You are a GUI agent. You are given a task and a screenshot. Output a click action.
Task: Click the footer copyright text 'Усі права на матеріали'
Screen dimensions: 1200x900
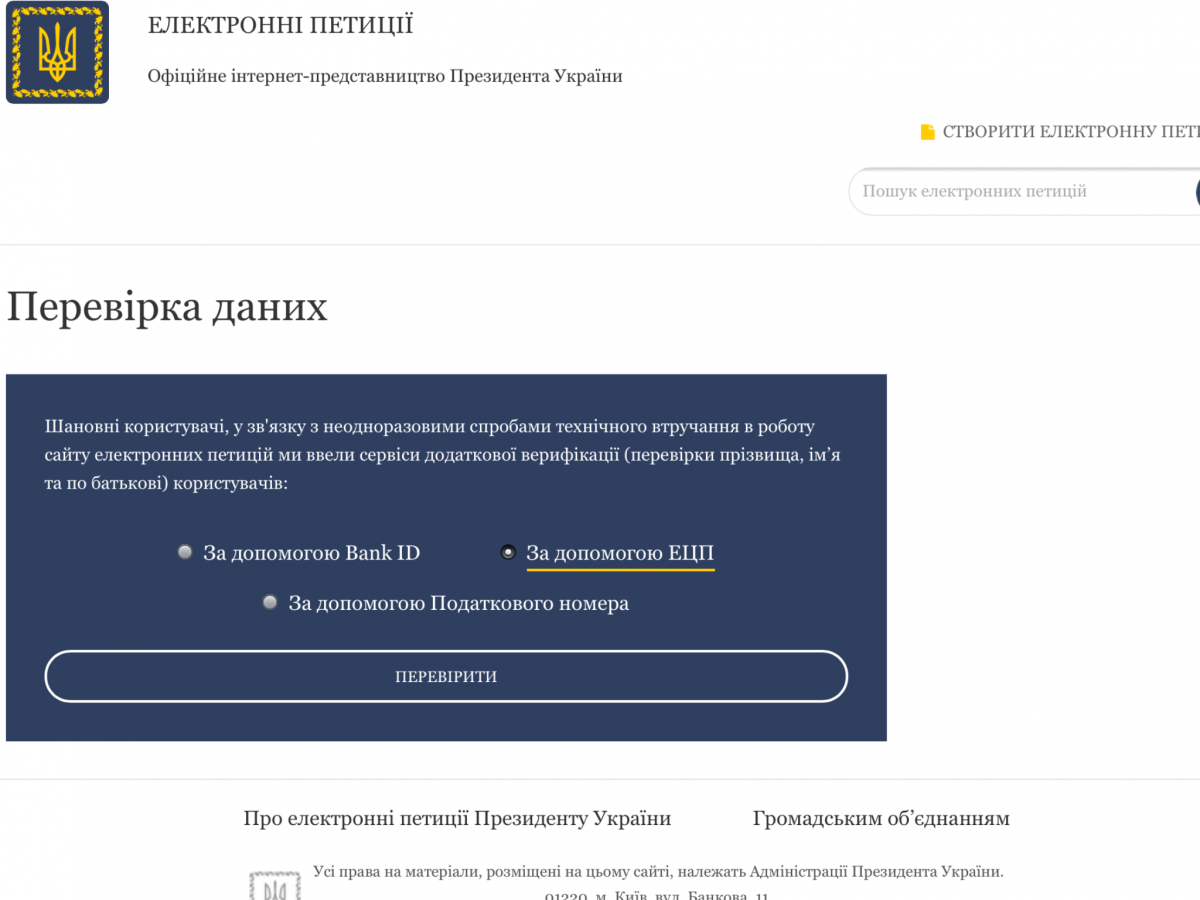[x=657, y=871]
